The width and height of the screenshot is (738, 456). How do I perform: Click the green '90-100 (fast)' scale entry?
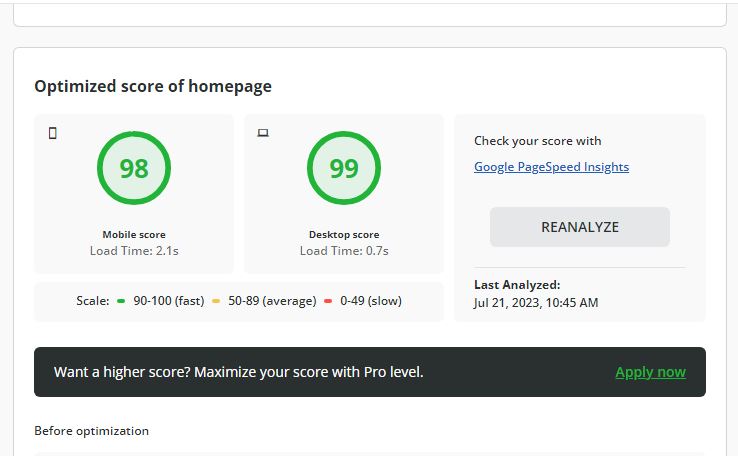(161, 301)
